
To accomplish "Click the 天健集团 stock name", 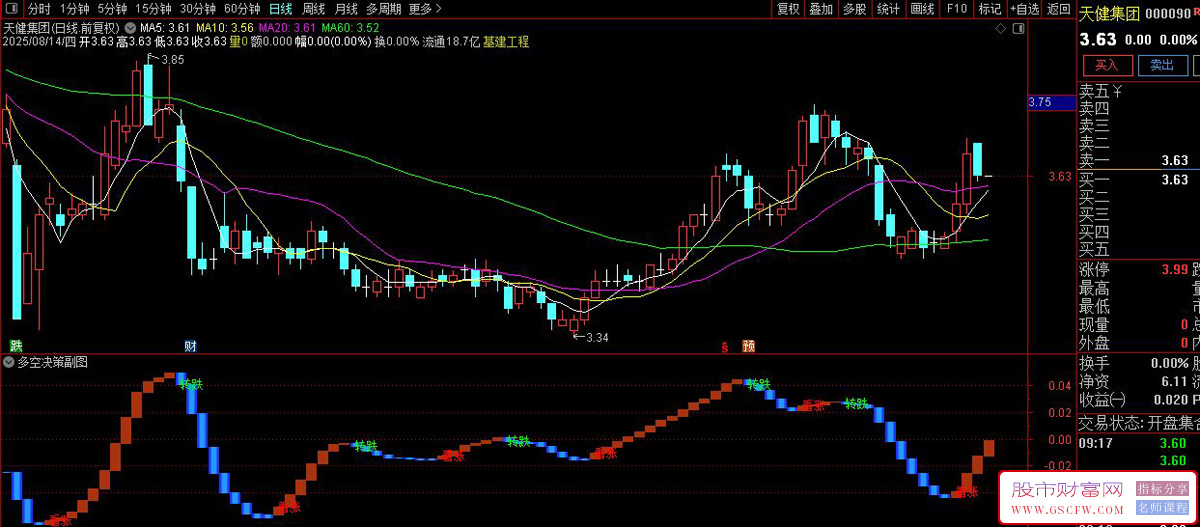I will tap(1109, 14).
